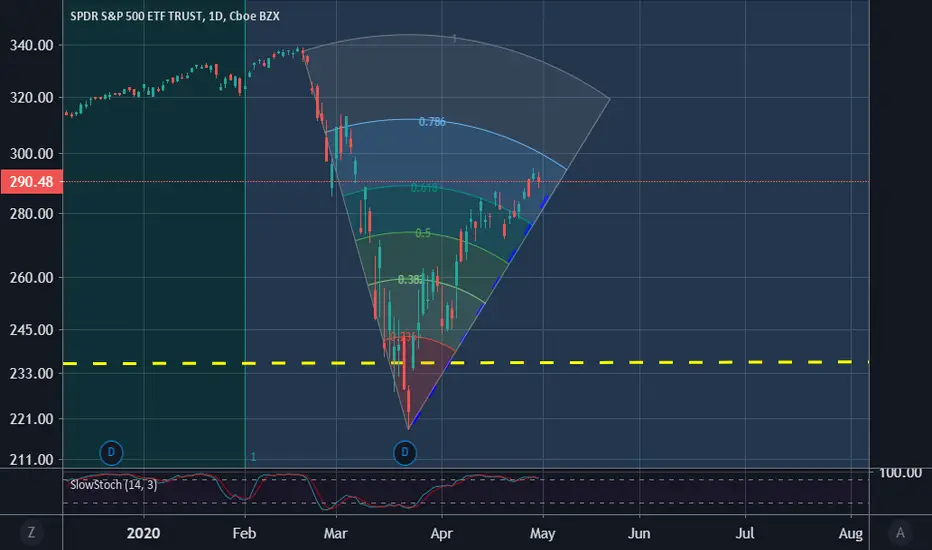The height and width of the screenshot is (550, 932).
Task: Click the Jun time axis label
Action: coord(639,533)
